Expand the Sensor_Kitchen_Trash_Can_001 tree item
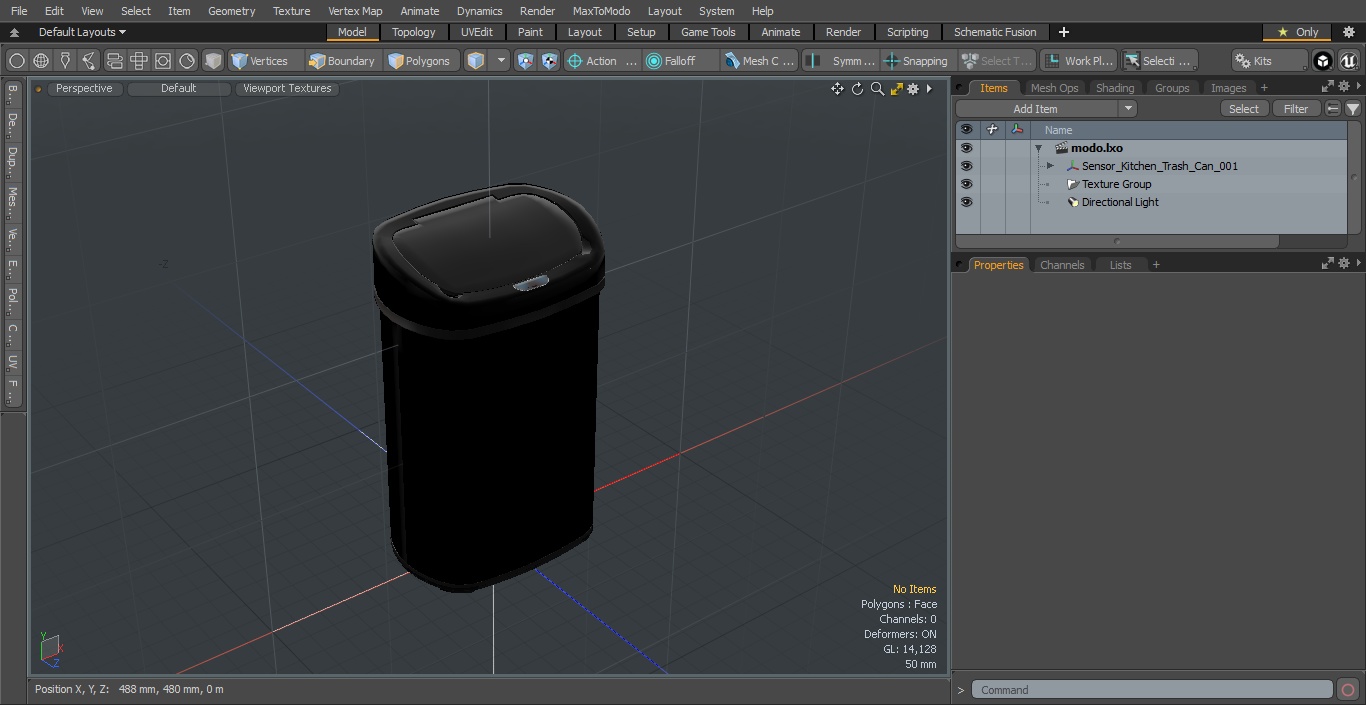Image resolution: width=1366 pixels, height=705 pixels. [1050, 166]
